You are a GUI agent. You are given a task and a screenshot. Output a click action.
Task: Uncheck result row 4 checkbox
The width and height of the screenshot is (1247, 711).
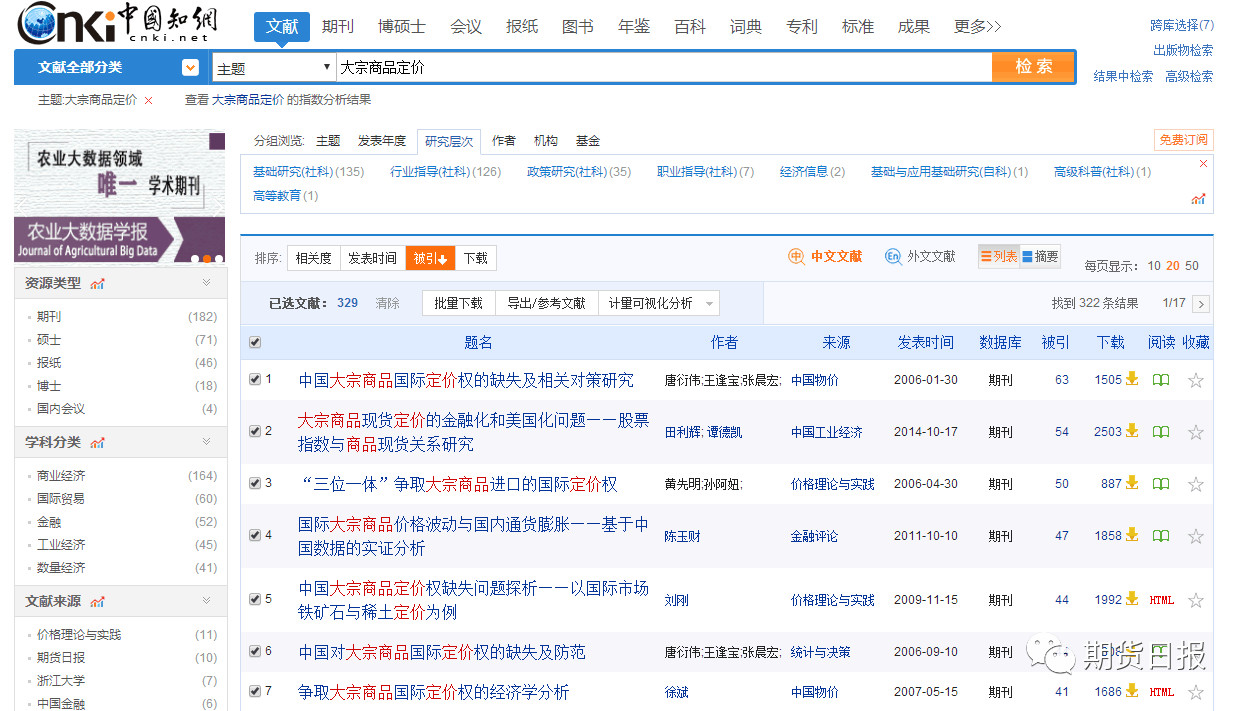tap(255, 535)
